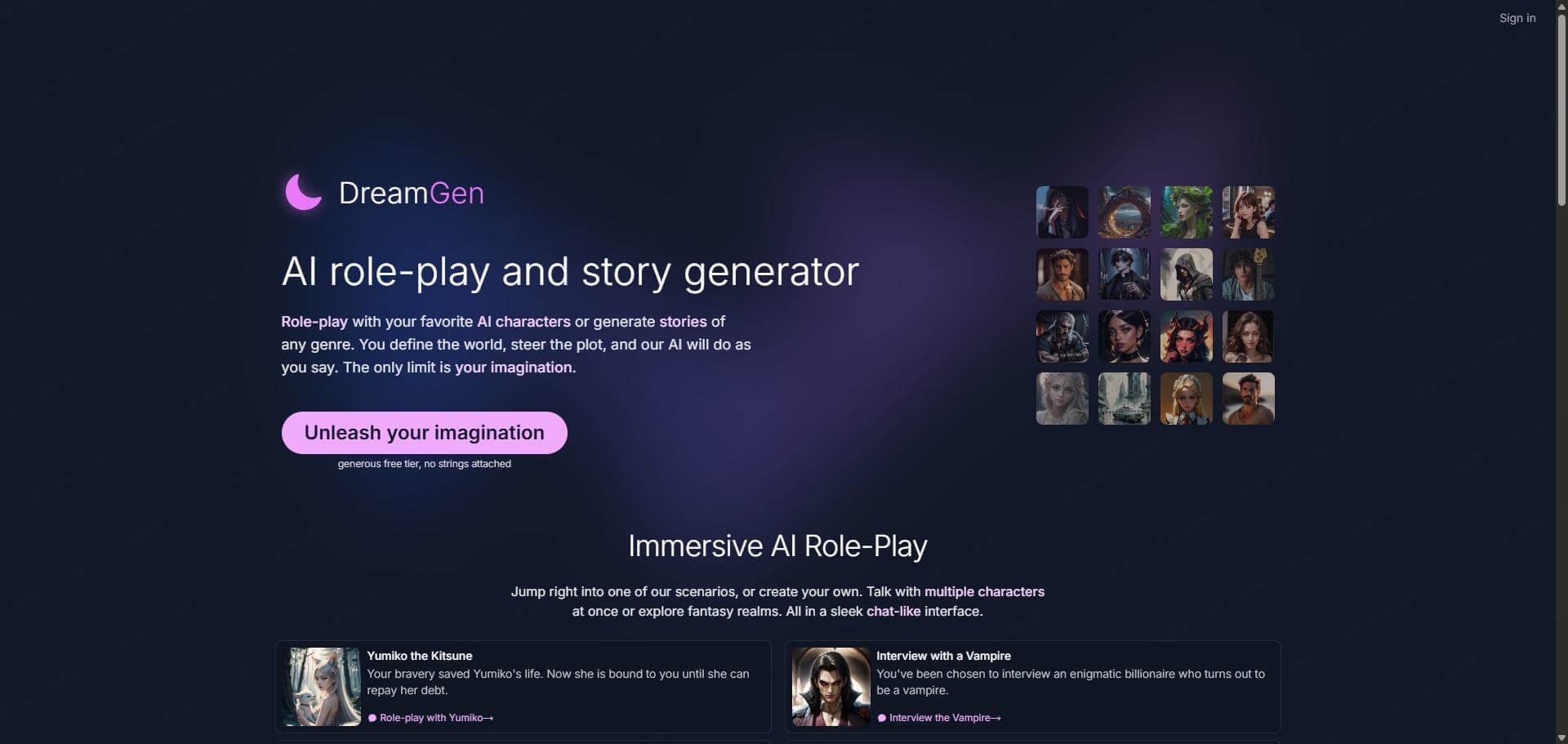Click the circular portal landscape avatar
Screen dimensions: 1568x744
click(1124, 212)
